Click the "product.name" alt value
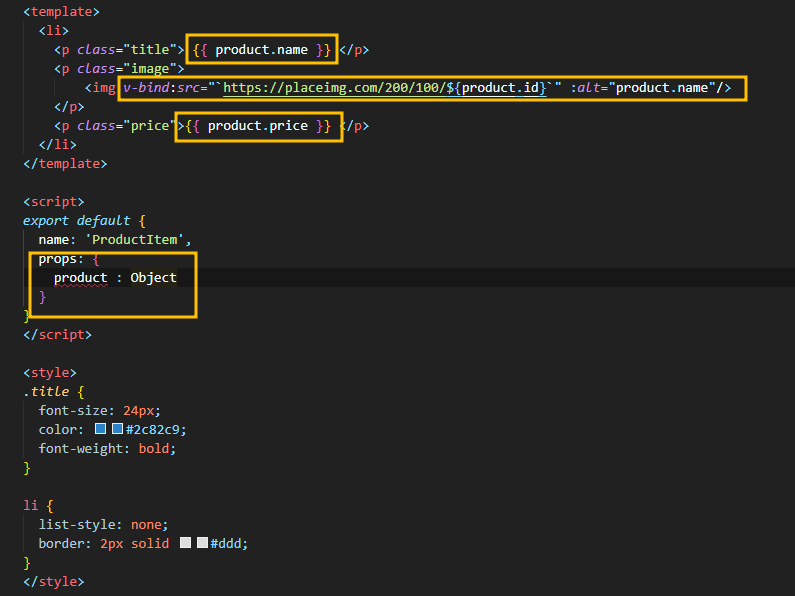 662,88
